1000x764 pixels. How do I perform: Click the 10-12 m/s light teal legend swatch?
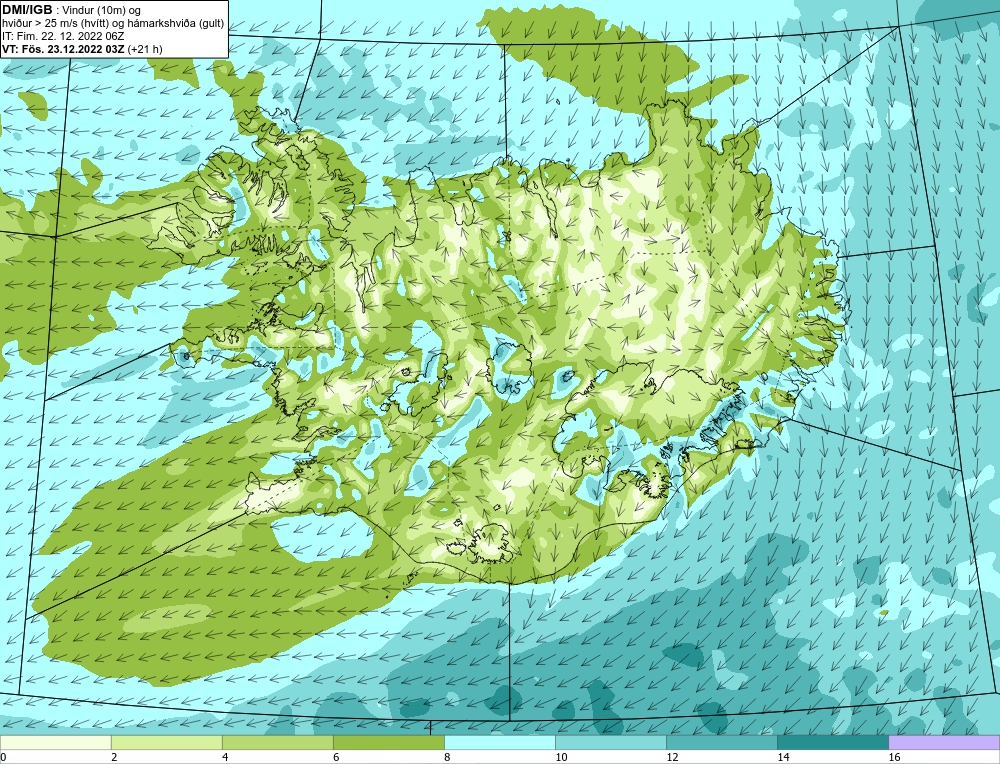pos(610,742)
